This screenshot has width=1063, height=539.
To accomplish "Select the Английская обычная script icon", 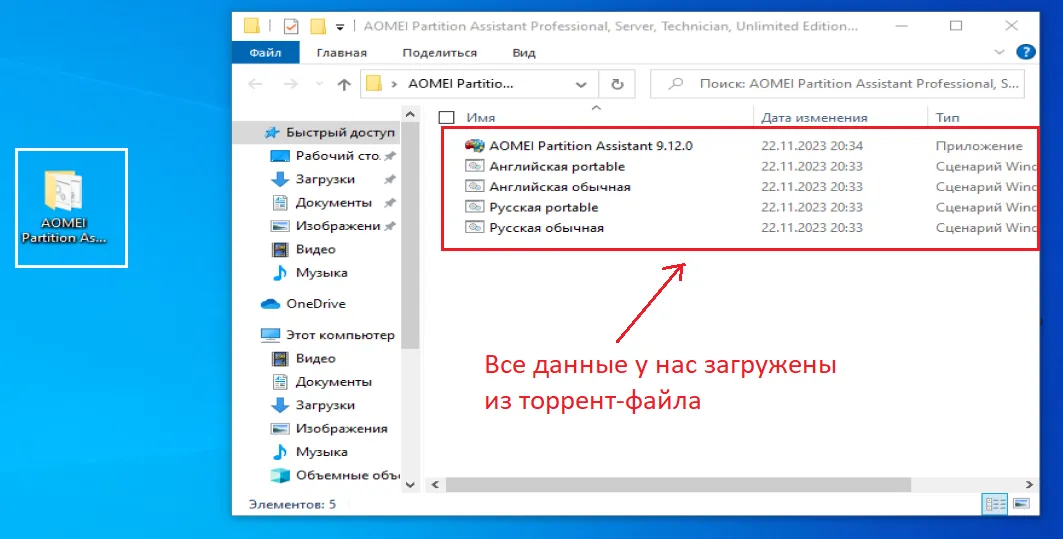I will [x=475, y=186].
